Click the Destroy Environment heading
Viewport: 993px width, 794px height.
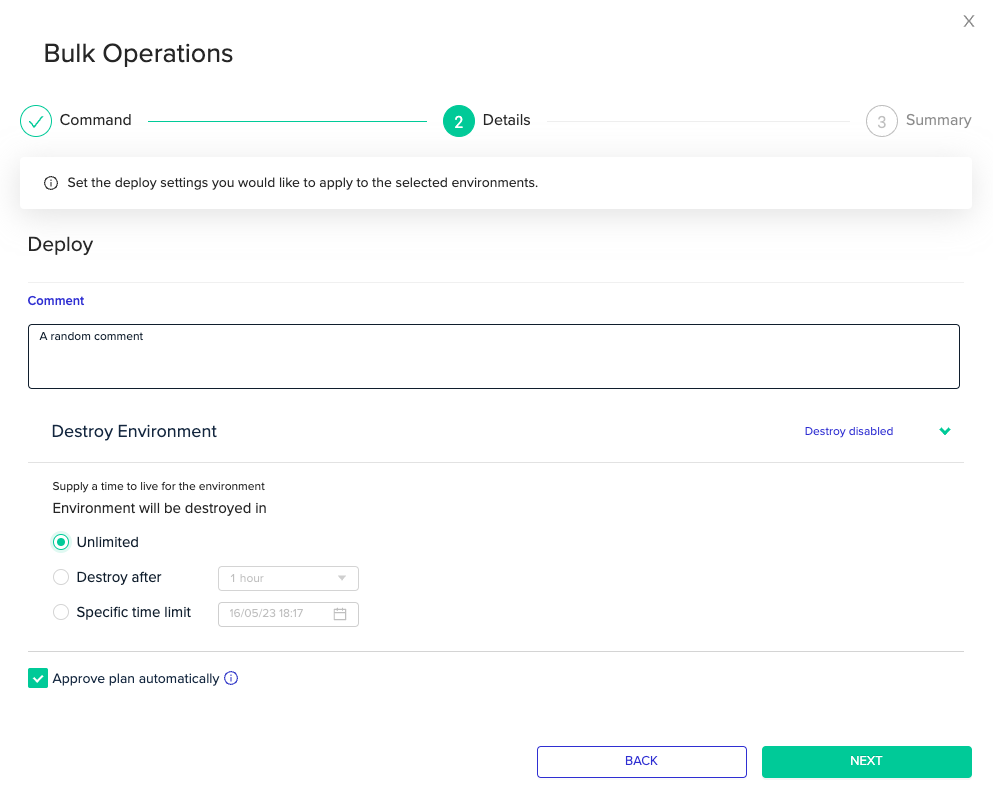click(134, 431)
